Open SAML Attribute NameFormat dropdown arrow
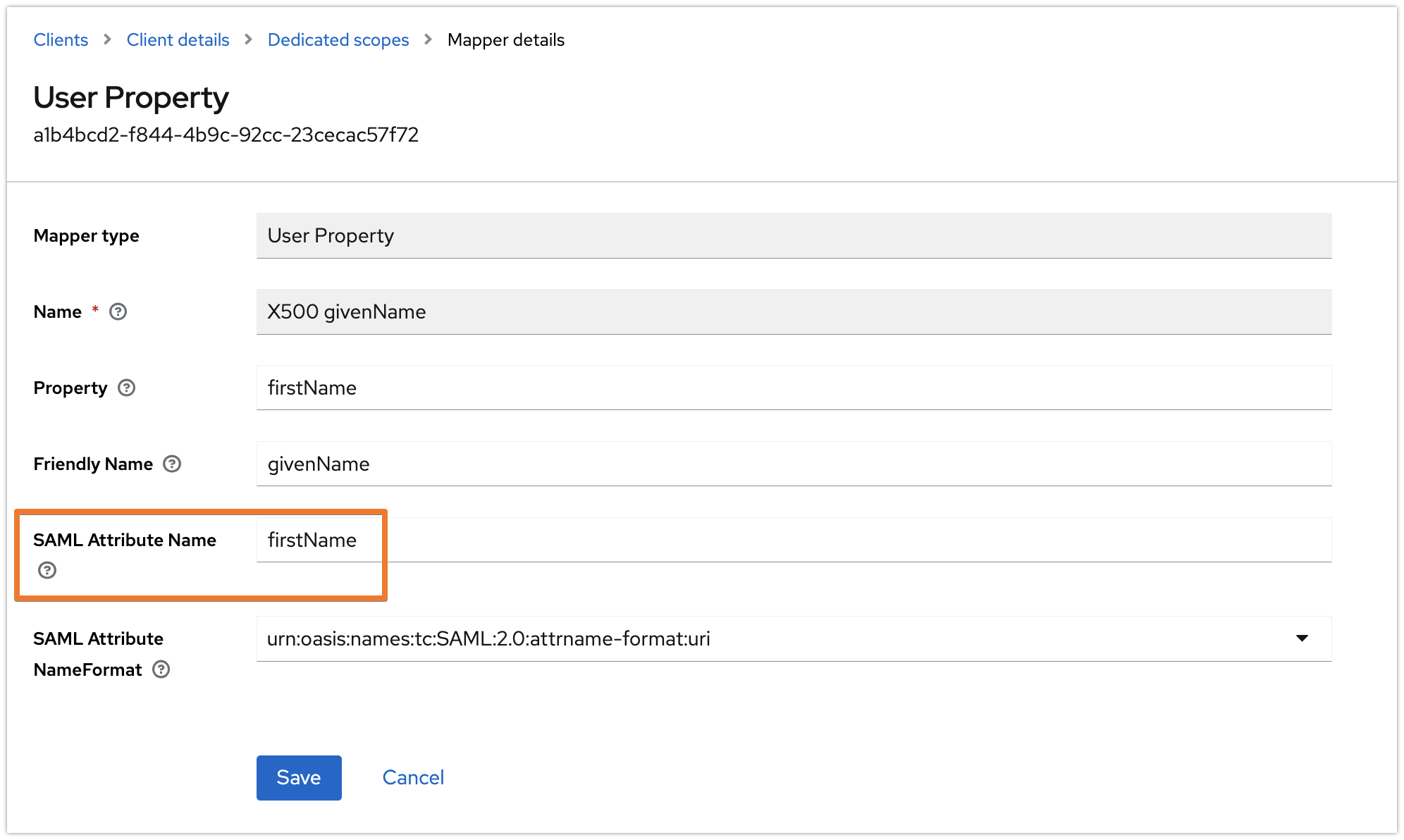The height and width of the screenshot is (840, 1404). click(x=1302, y=638)
